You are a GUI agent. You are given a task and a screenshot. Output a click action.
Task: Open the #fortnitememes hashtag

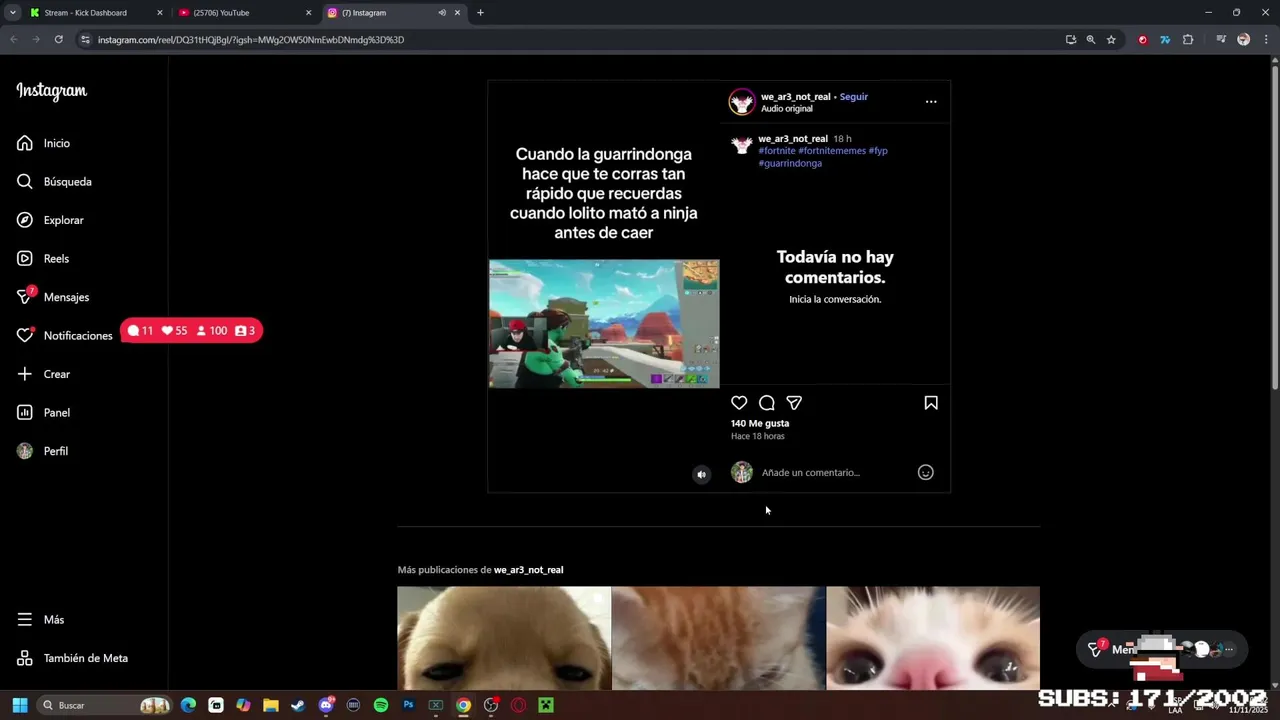pos(832,151)
